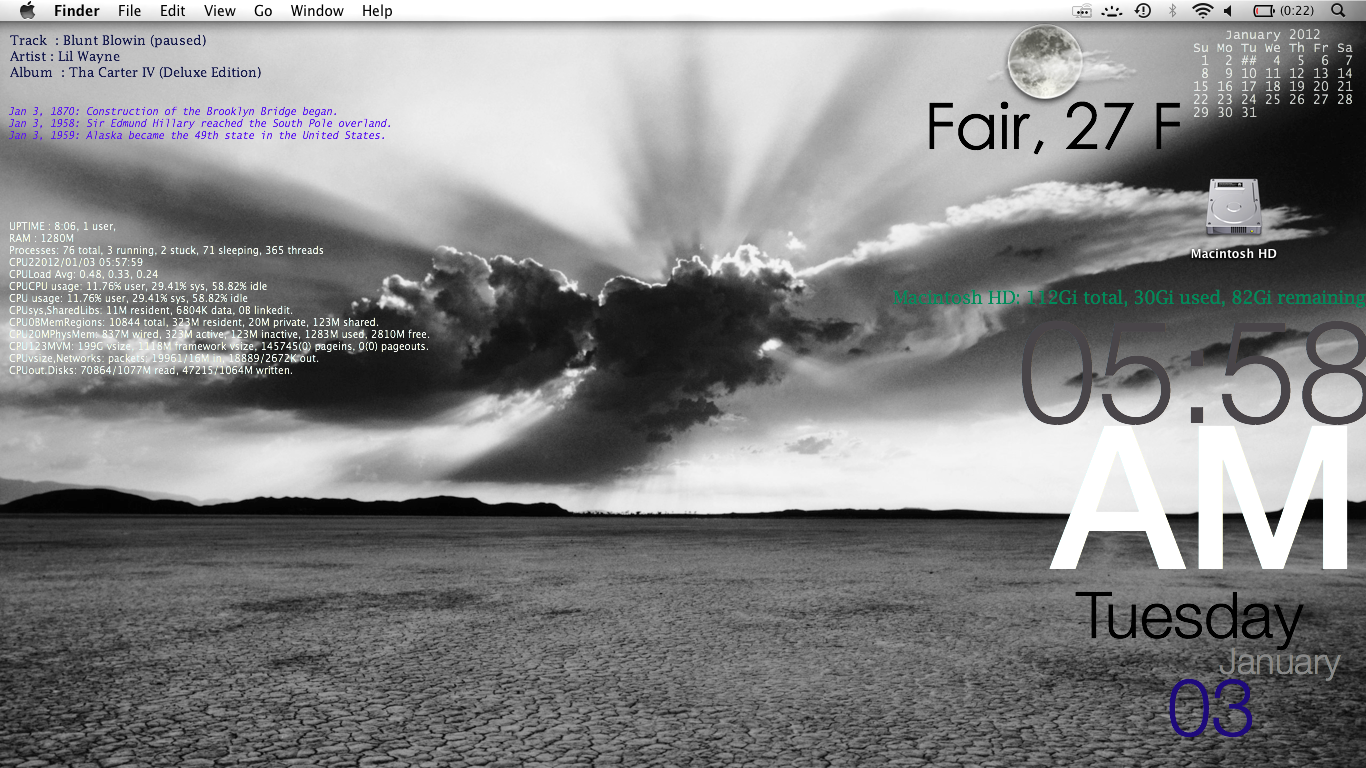Click the green disk usage text line
1366x768 pixels.
point(1130,297)
